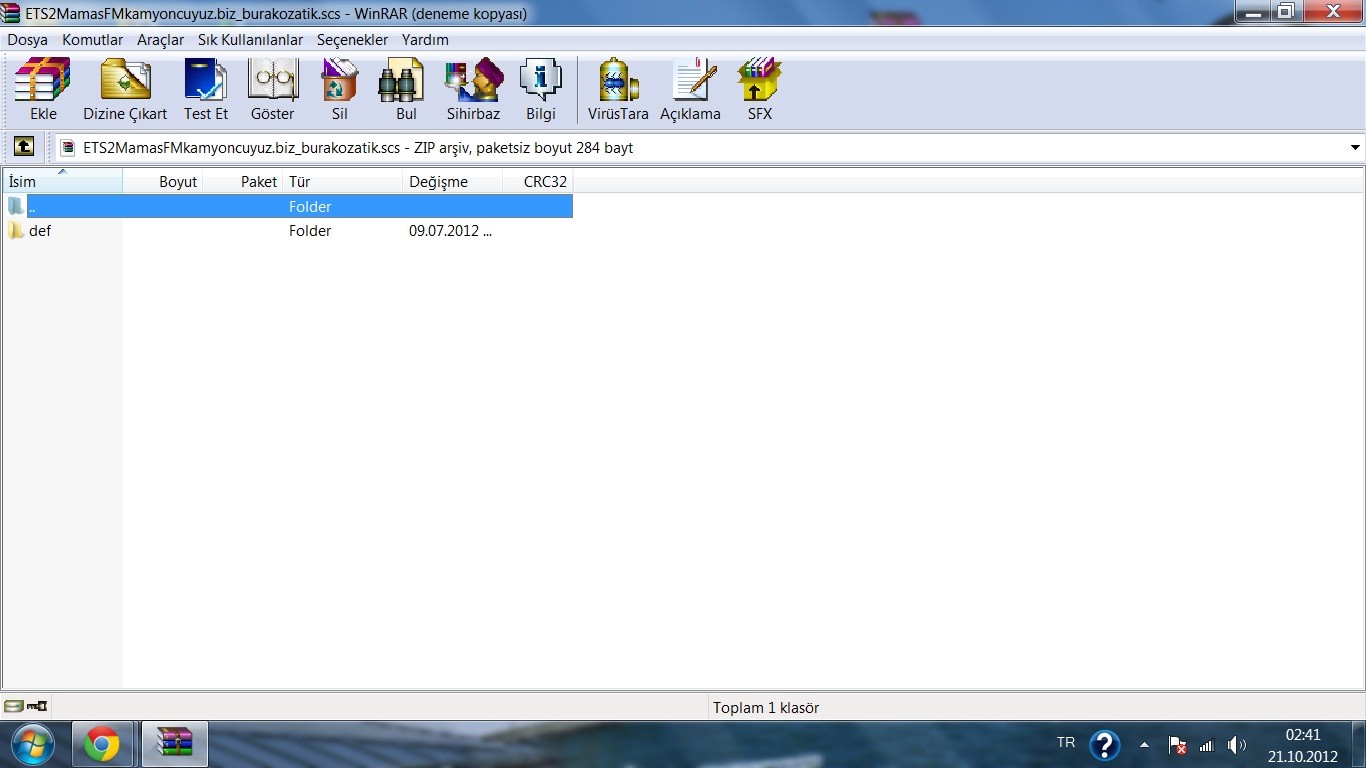Click the network signal tray icon

(1207, 745)
